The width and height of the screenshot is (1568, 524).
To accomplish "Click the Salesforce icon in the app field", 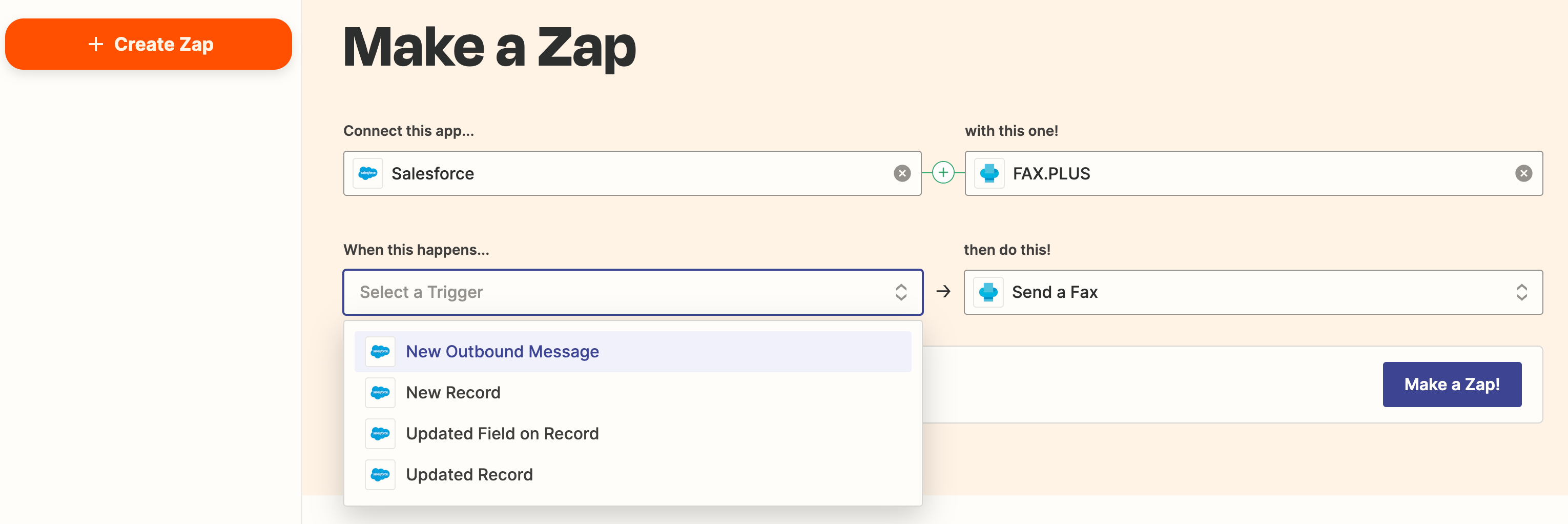I will coord(367,173).
